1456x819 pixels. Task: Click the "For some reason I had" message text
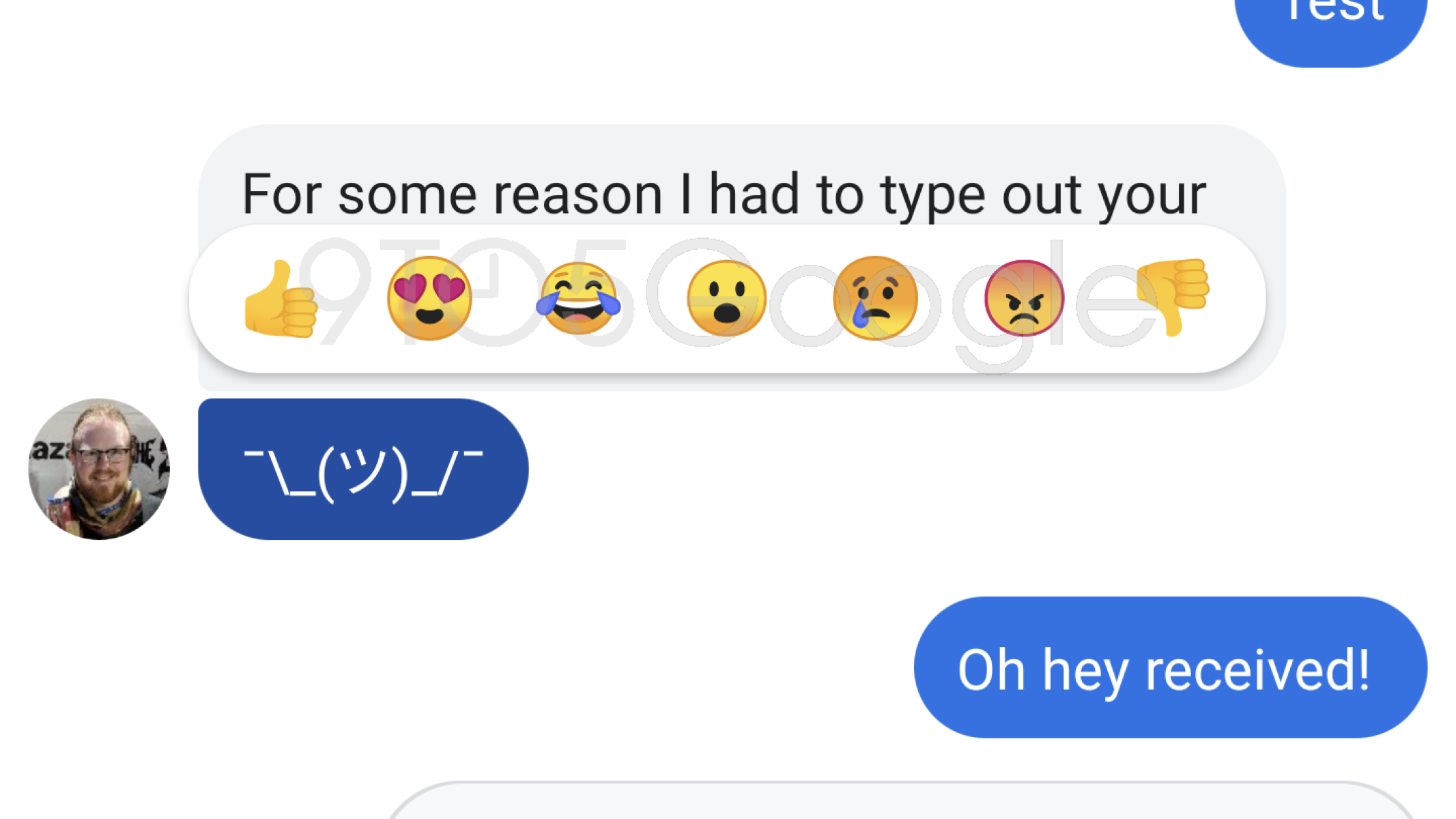(x=724, y=194)
